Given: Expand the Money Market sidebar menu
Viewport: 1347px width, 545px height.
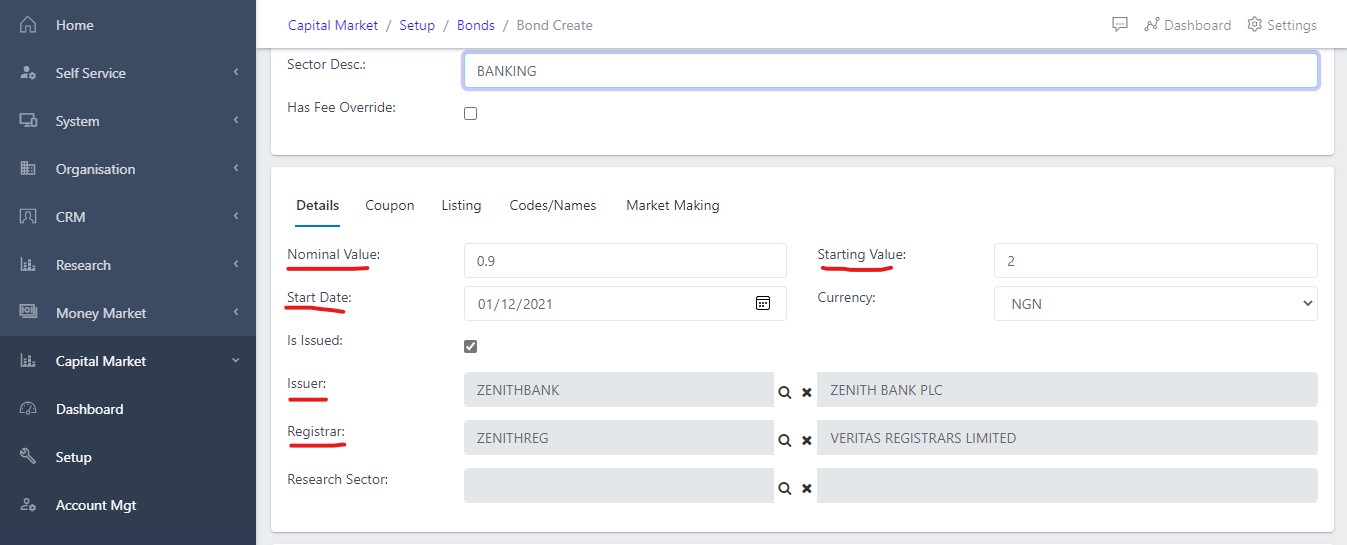Looking at the screenshot, I should 128,313.
